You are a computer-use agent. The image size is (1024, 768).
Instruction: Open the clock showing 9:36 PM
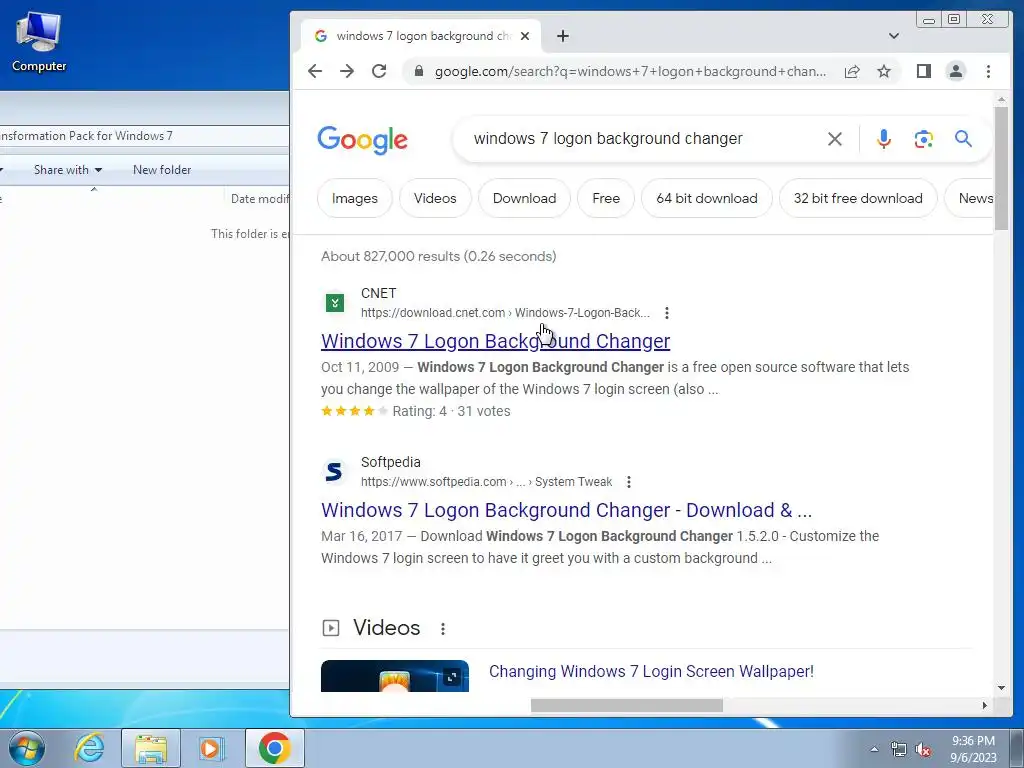pos(973,749)
